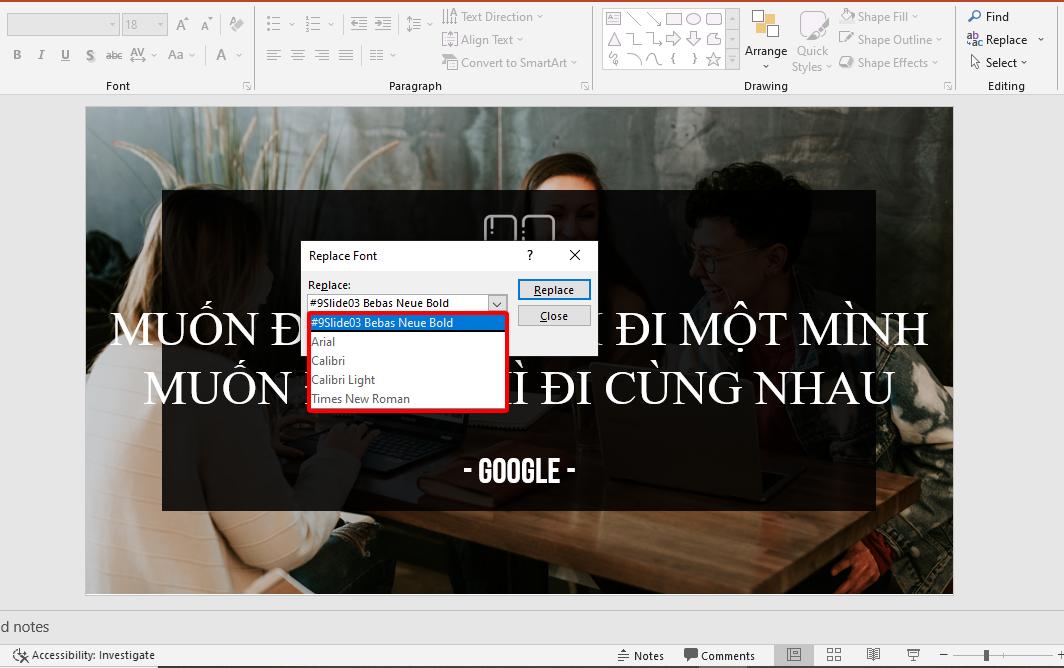Open the Replace font dropdown
This screenshot has width=1064, height=668.
tap(497, 303)
